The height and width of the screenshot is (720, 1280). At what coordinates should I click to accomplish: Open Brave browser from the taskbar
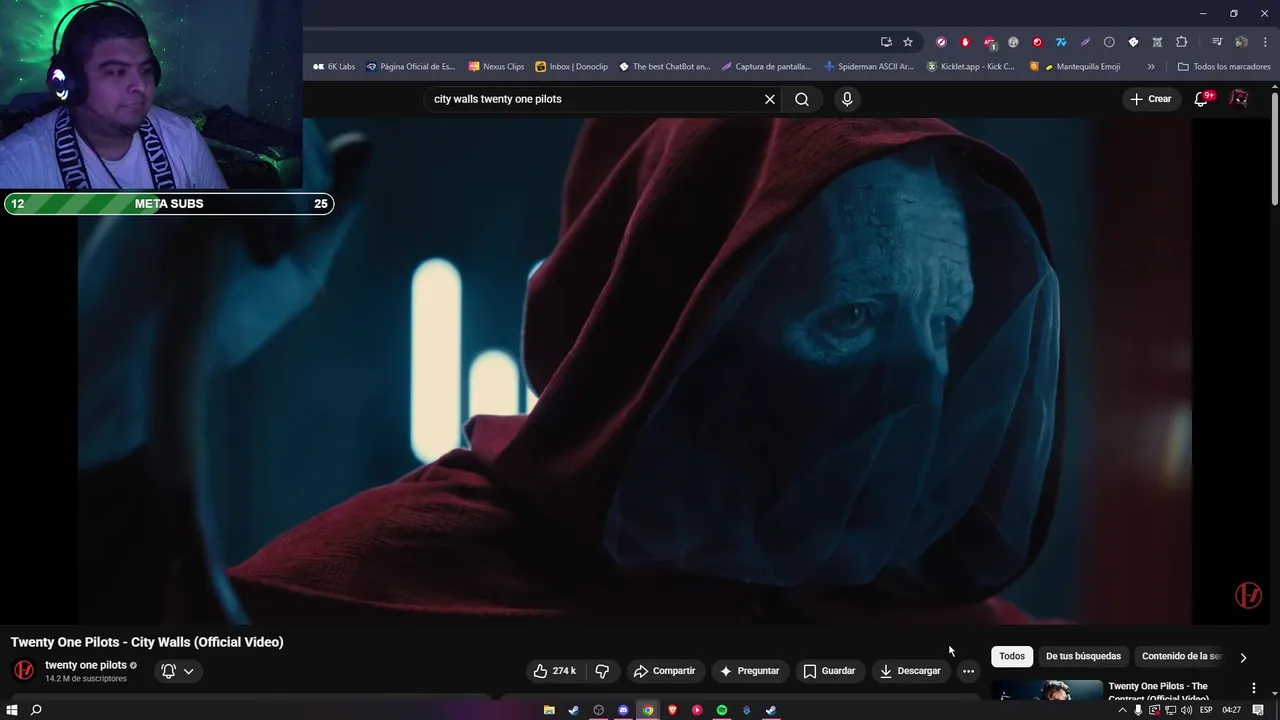coord(673,710)
